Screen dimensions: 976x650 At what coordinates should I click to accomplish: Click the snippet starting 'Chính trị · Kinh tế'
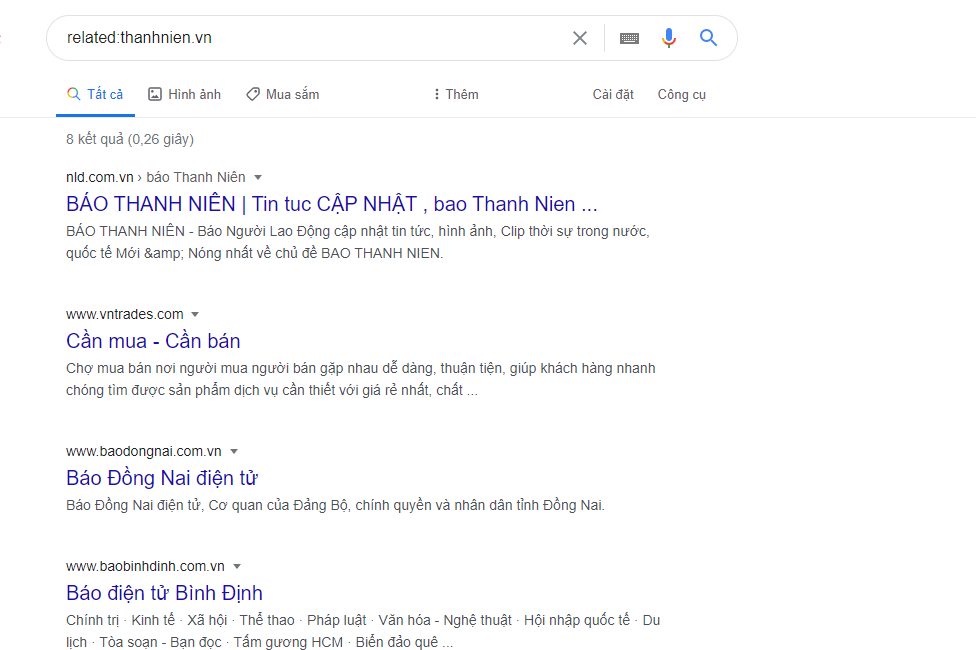tap(363, 631)
